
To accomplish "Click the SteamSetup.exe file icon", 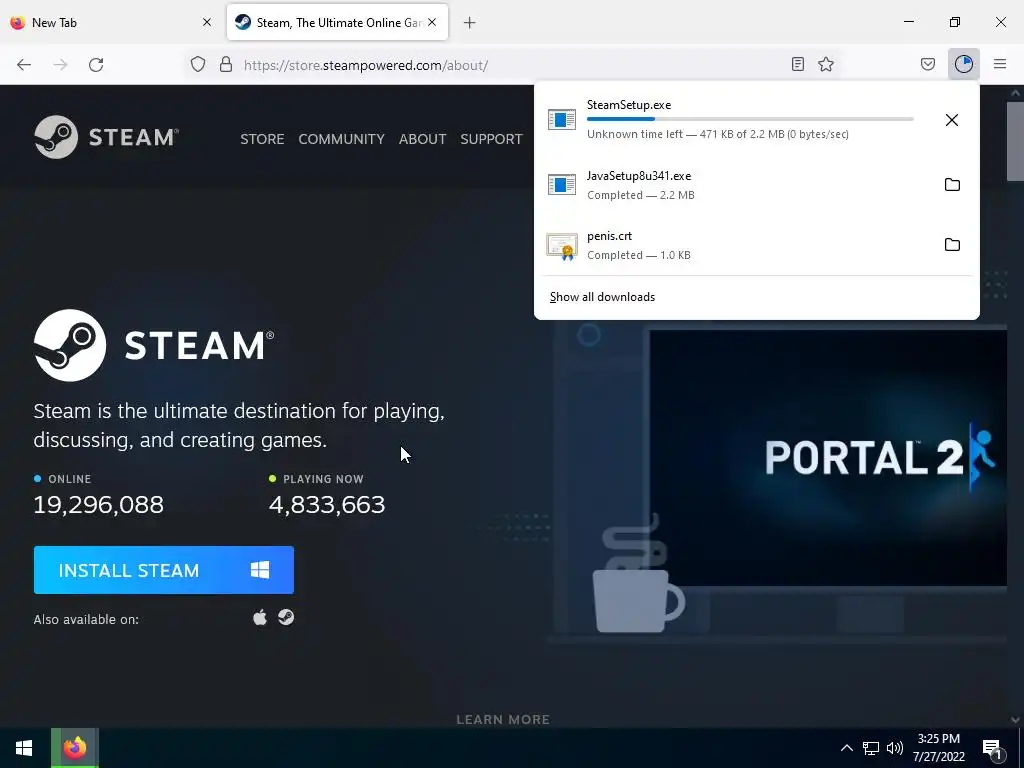I will pos(562,120).
